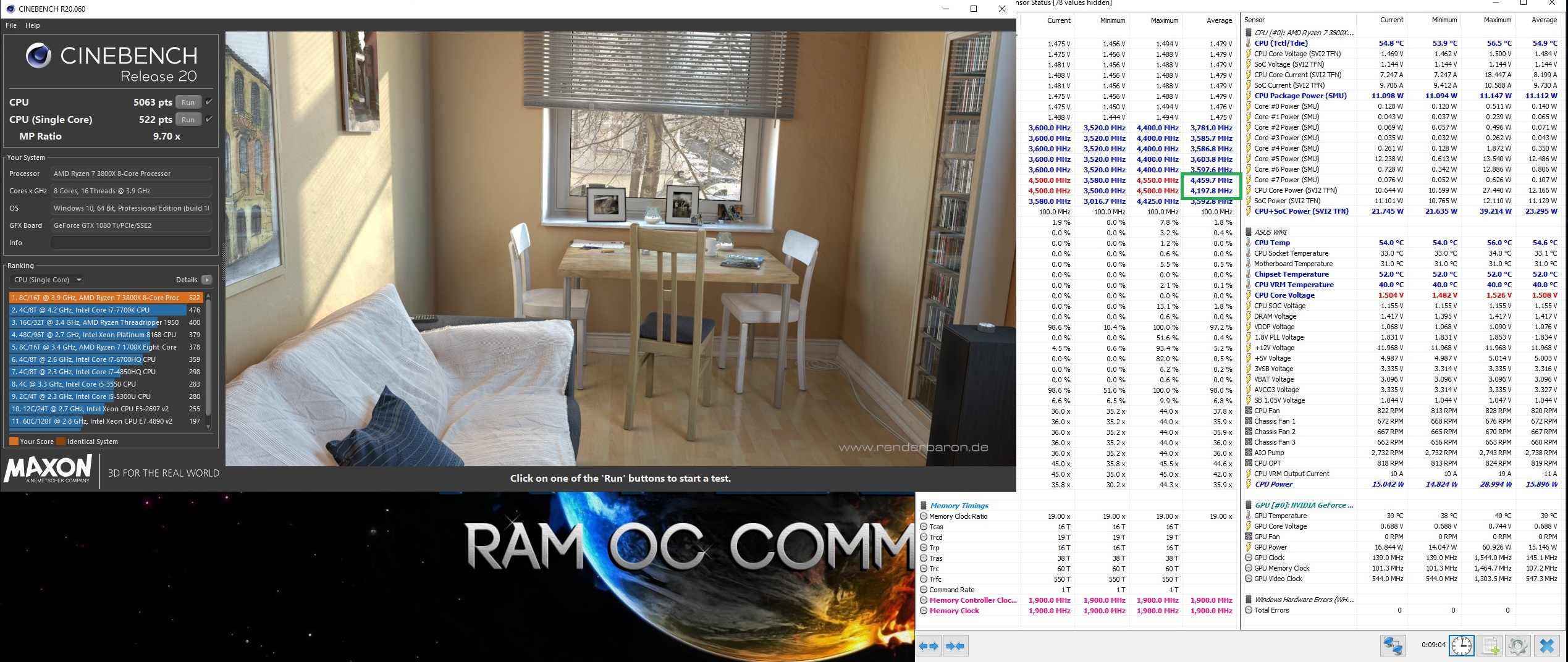Click the Sensor column header in HWiNFO
Image resolution: width=1568 pixels, height=662 pixels.
click(x=1254, y=20)
